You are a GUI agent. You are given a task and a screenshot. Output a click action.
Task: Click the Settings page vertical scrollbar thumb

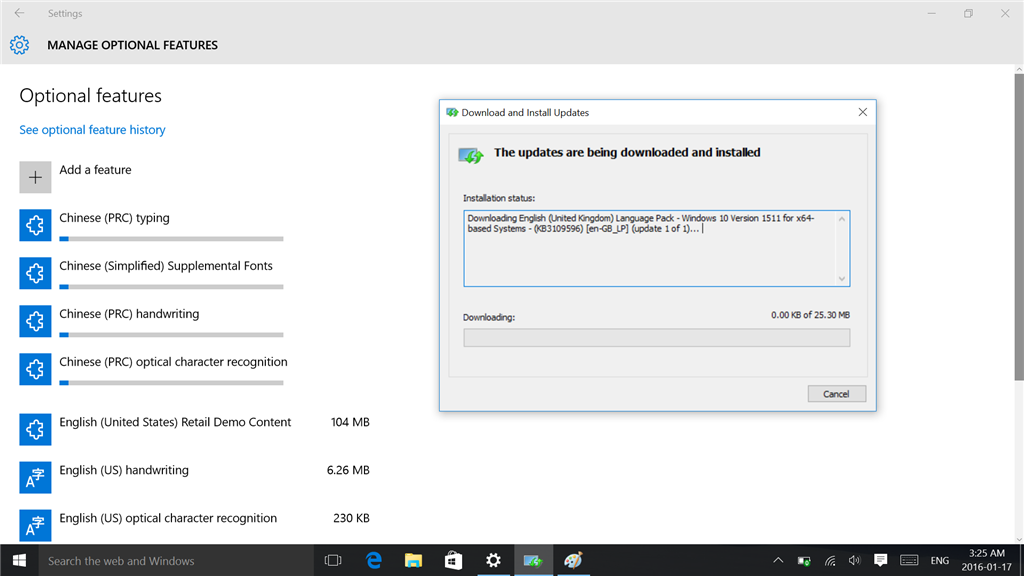[x=1019, y=227]
